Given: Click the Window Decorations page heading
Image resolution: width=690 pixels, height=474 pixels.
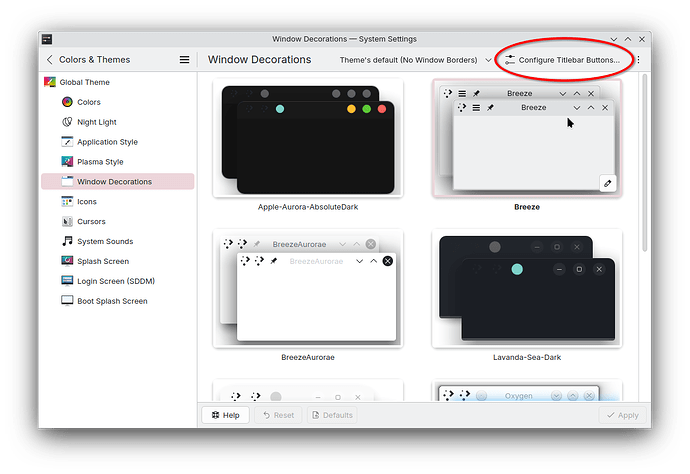Looking at the screenshot, I should [x=260, y=60].
